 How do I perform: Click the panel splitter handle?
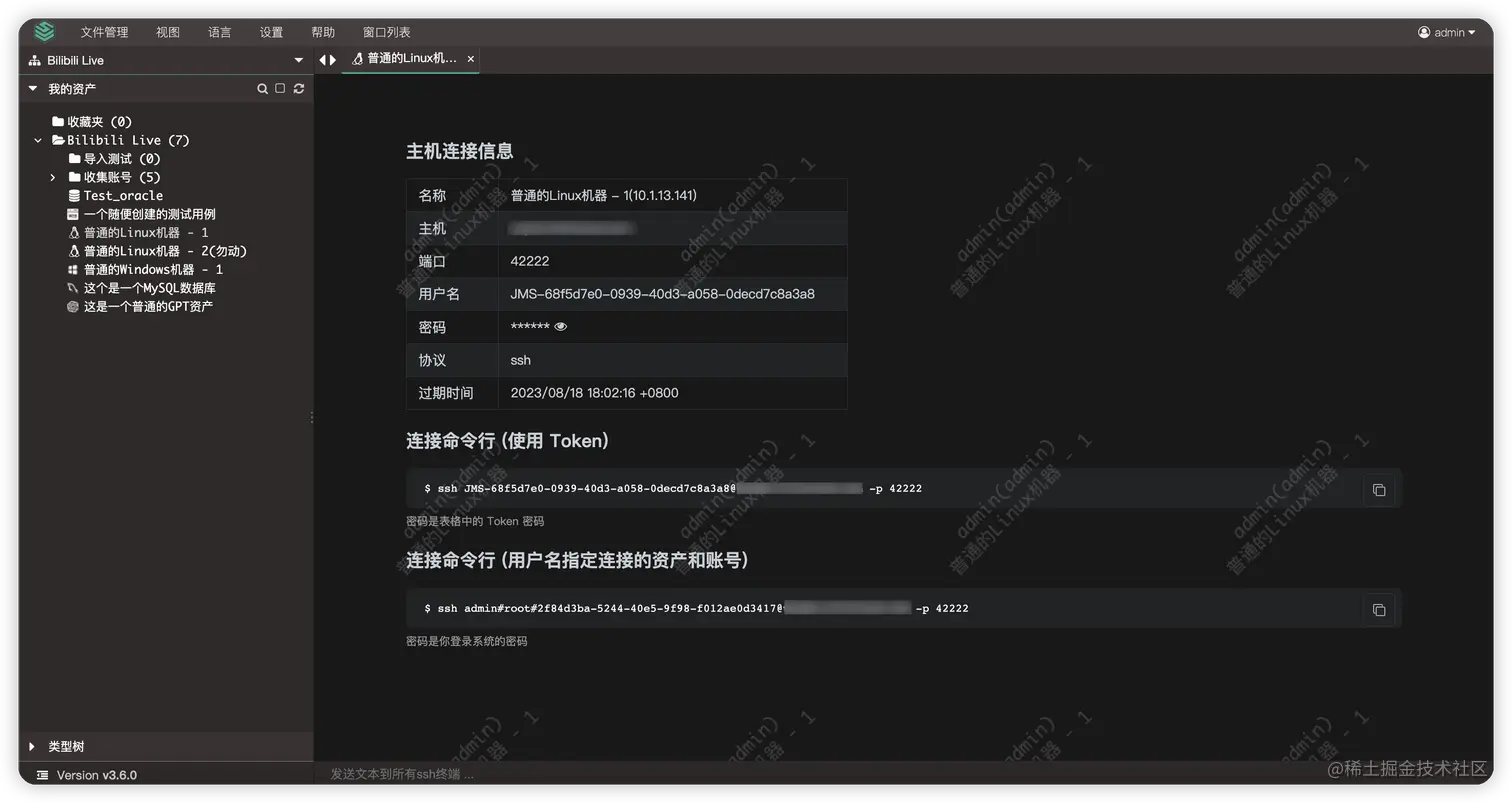click(312, 417)
